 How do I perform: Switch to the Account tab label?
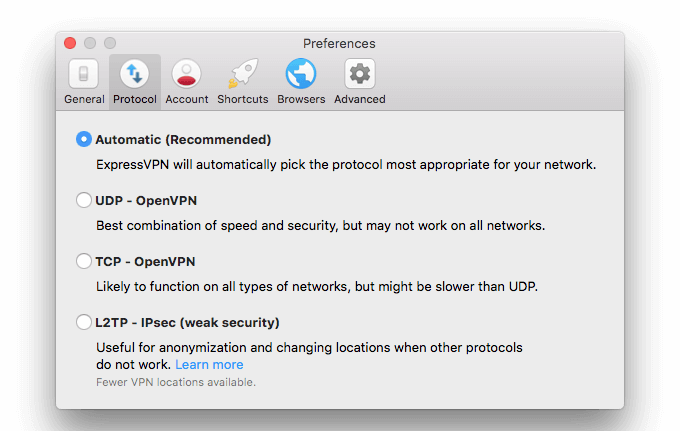click(186, 99)
